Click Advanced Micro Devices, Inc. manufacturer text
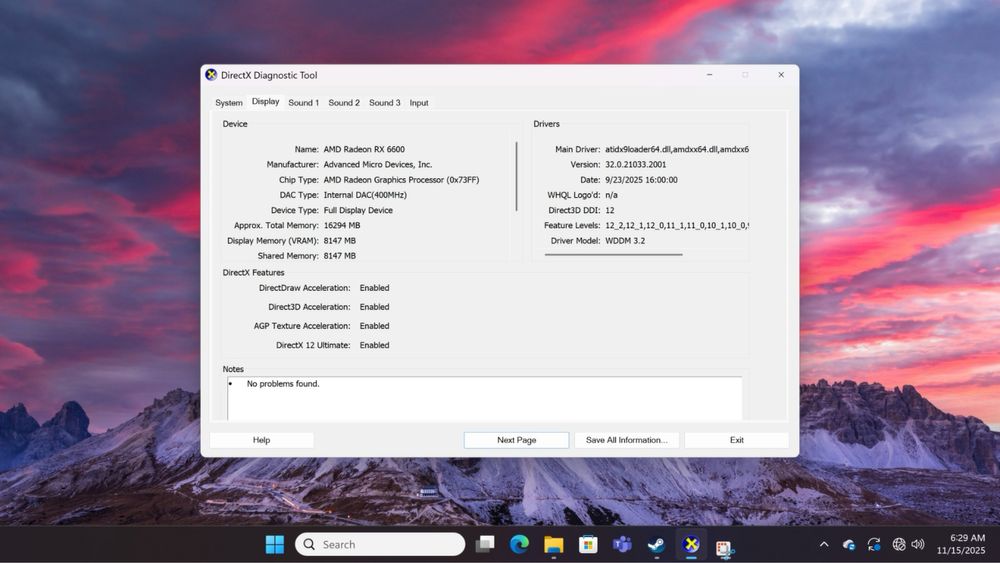The image size is (1000, 563). click(x=378, y=165)
